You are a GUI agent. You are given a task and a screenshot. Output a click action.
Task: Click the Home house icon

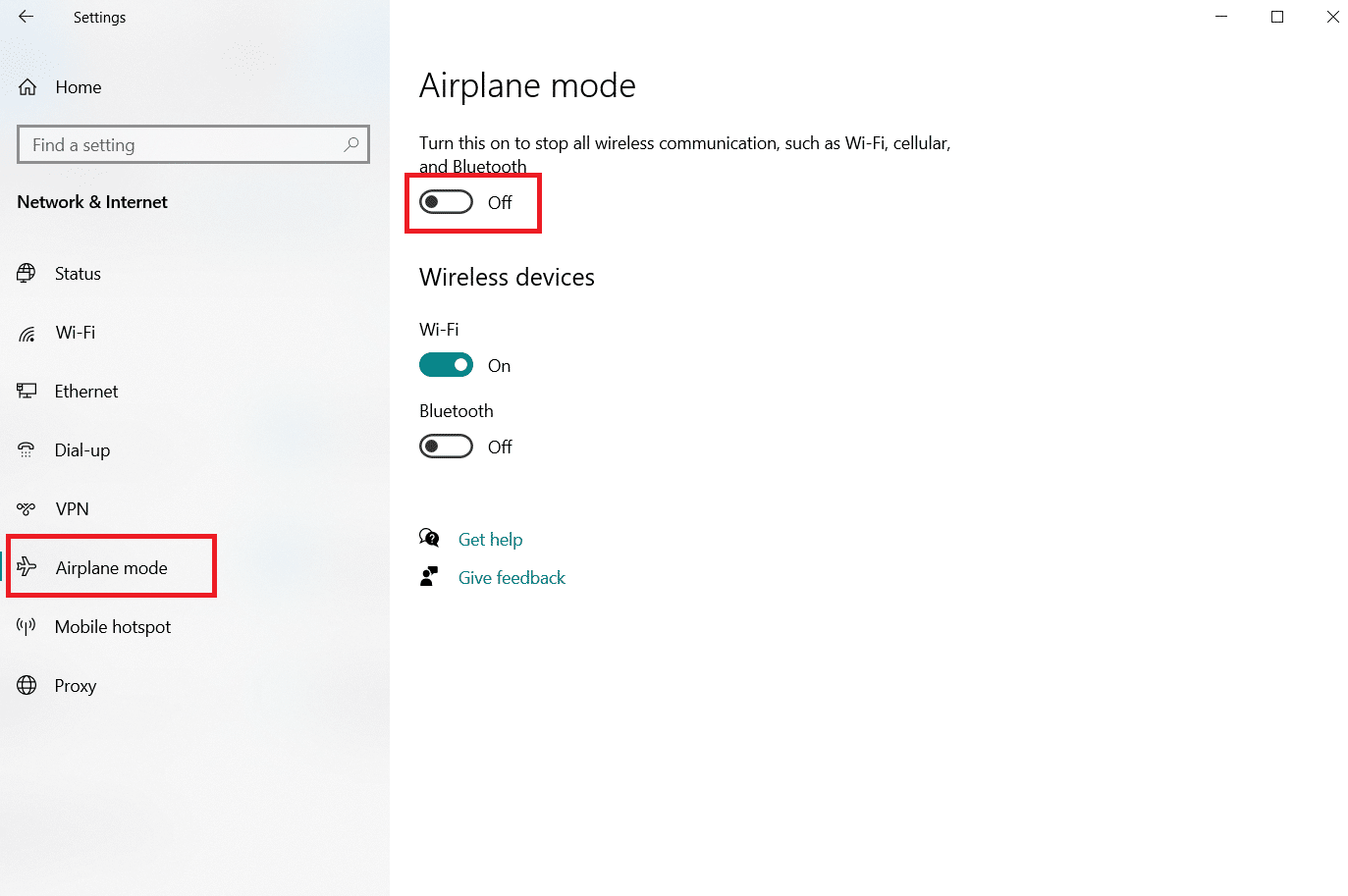27,87
